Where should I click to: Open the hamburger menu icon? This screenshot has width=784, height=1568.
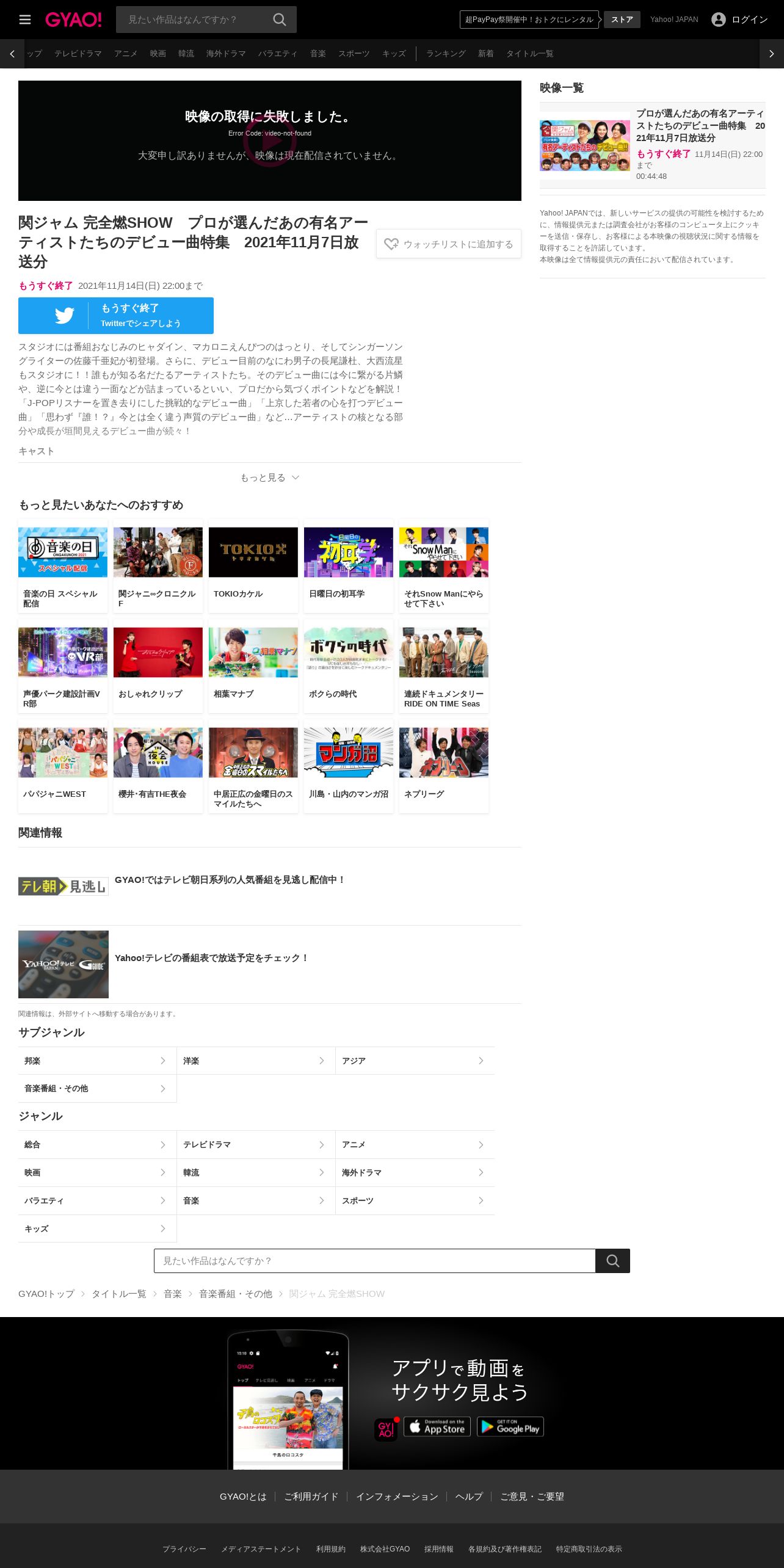[x=25, y=20]
